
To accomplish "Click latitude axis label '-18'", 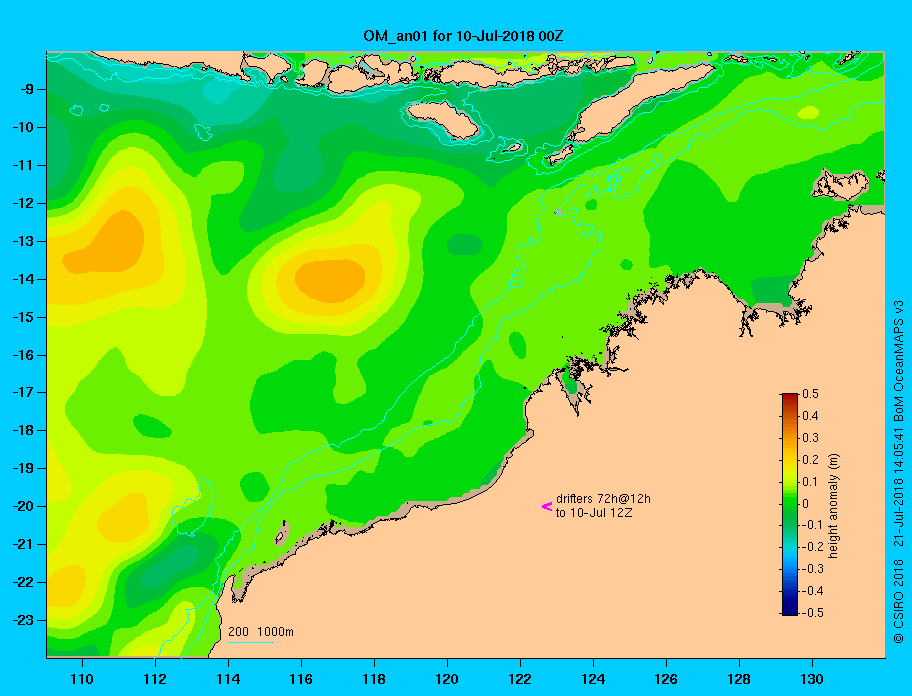I will tap(24, 430).
